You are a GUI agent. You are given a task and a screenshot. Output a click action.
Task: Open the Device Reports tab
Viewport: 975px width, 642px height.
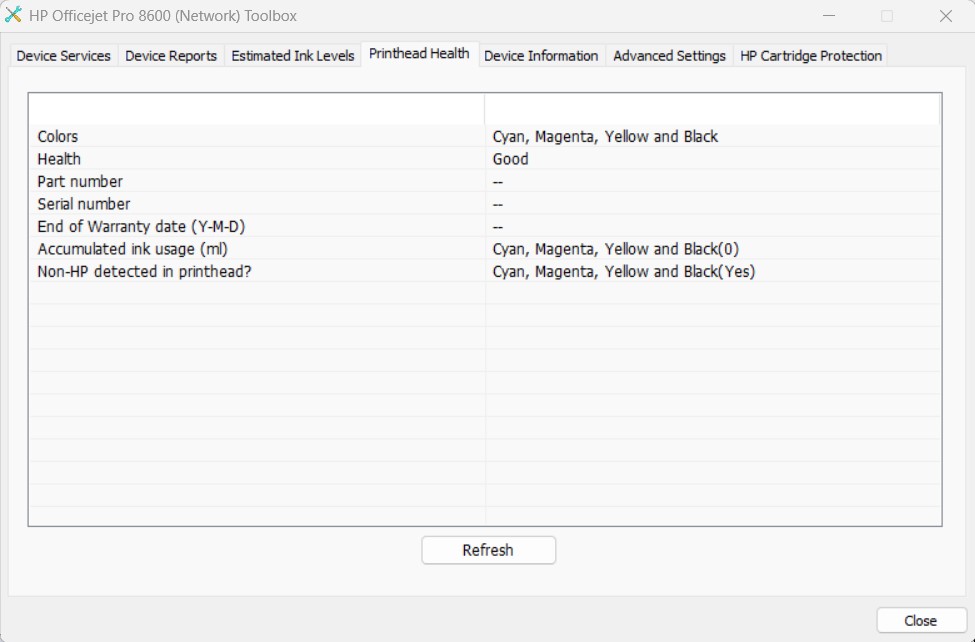(x=171, y=56)
